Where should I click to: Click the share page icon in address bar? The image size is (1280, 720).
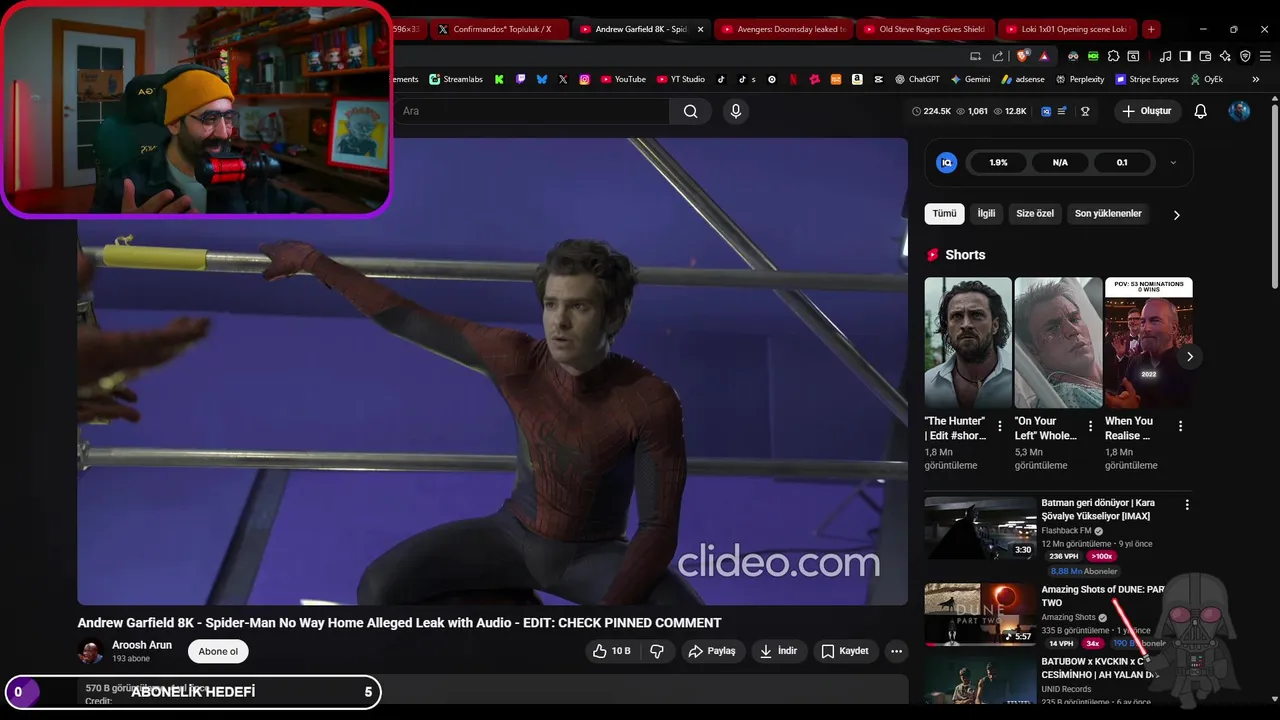click(x=998, y=57)
